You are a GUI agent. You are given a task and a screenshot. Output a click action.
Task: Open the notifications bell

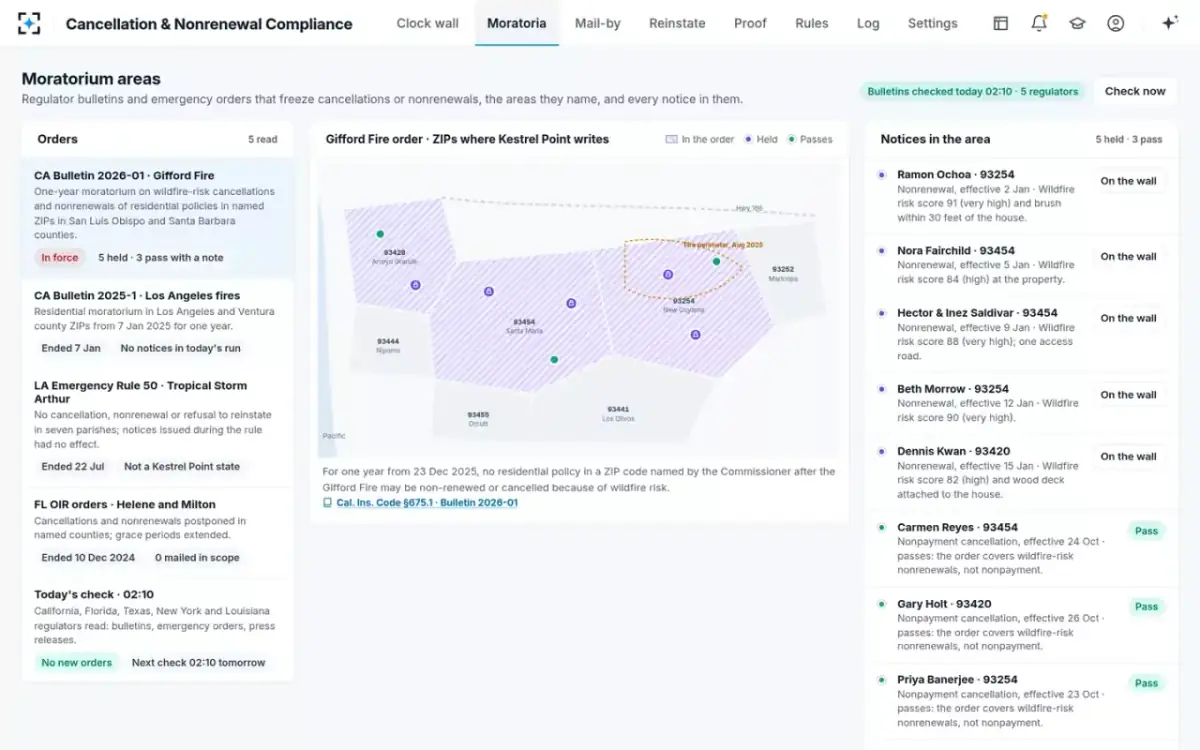click(1039, 23)
